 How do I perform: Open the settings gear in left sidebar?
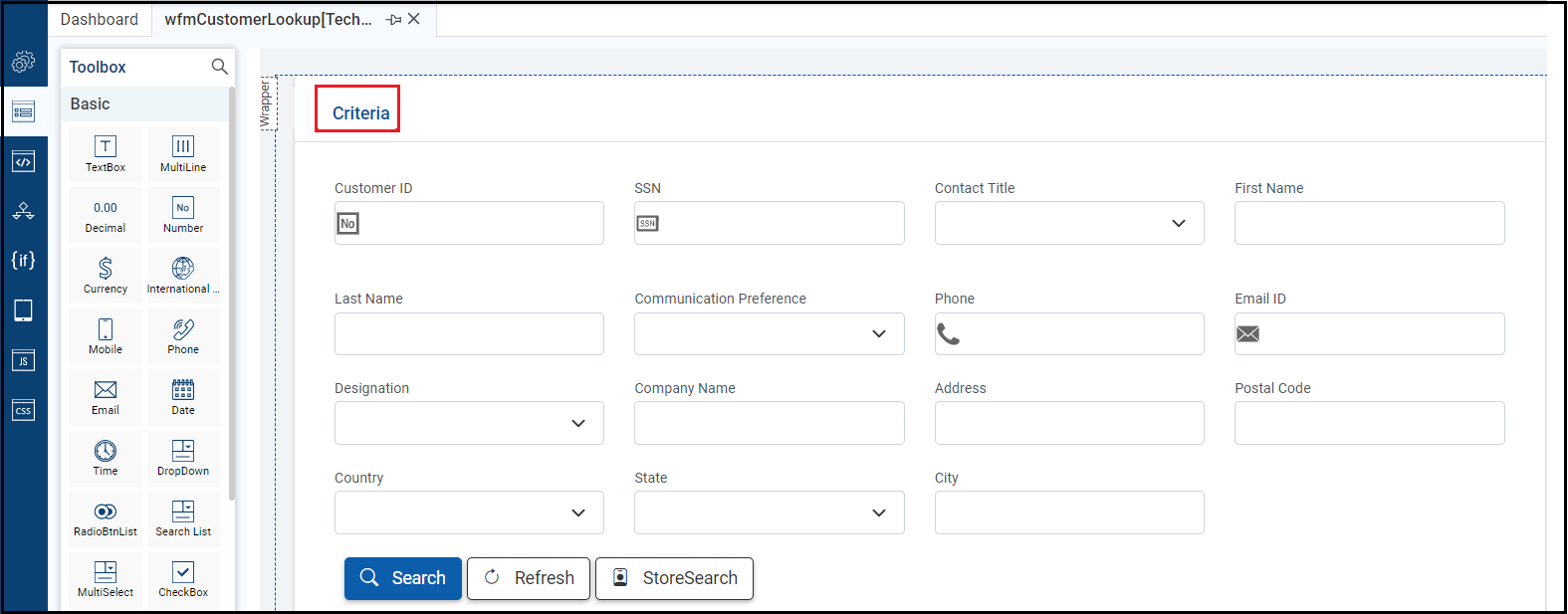point(24,62)
